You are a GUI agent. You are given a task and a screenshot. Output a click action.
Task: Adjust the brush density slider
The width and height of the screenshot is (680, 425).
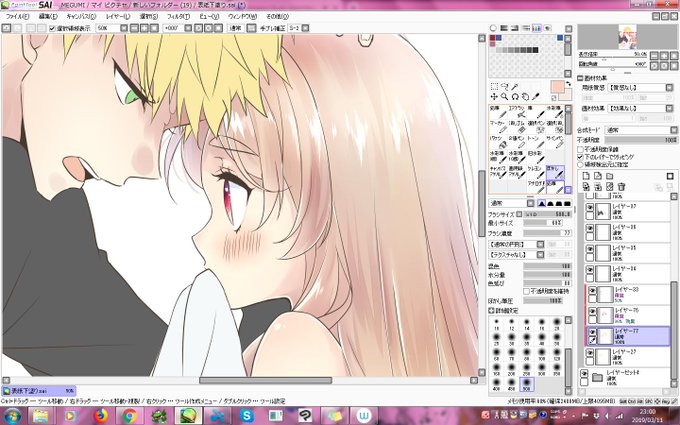[x=547, y=233]
